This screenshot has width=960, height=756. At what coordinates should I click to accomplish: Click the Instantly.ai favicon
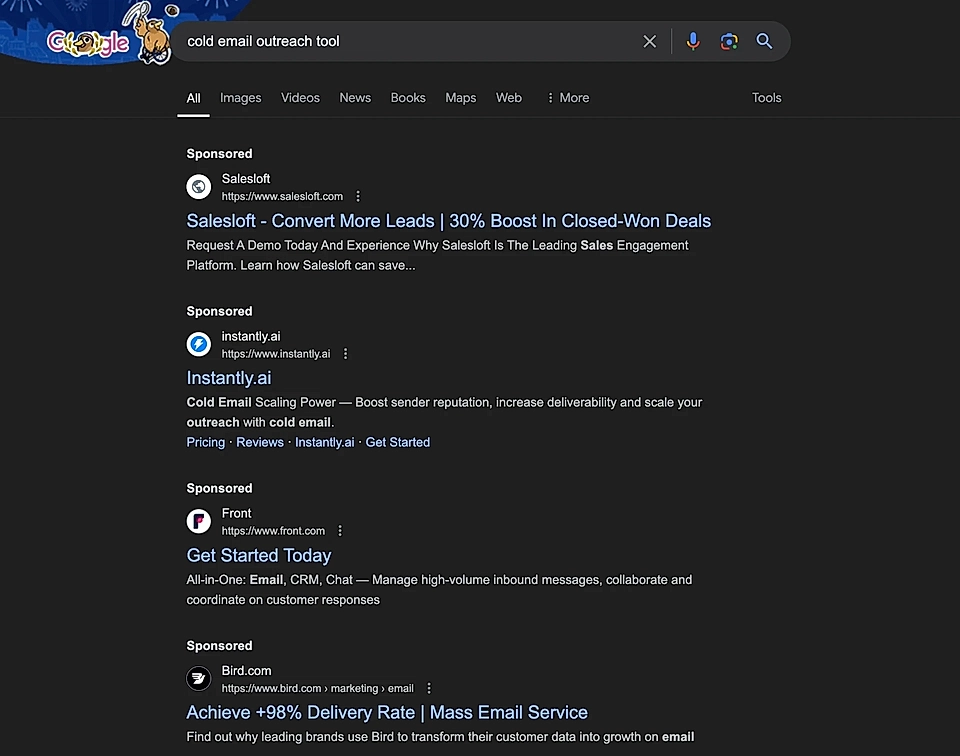point(198,343)
